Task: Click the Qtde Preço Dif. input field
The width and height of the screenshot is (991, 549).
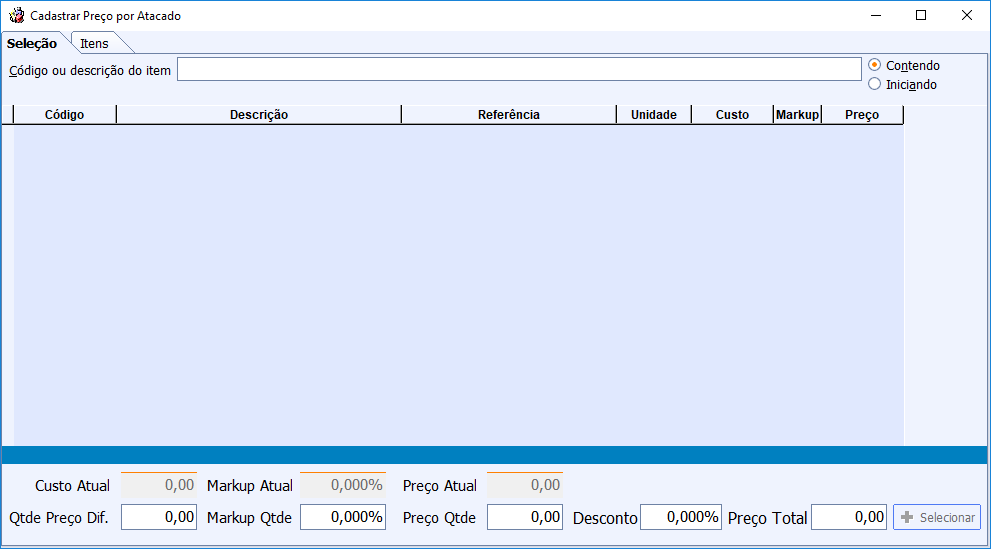Action: pos(158,517)
